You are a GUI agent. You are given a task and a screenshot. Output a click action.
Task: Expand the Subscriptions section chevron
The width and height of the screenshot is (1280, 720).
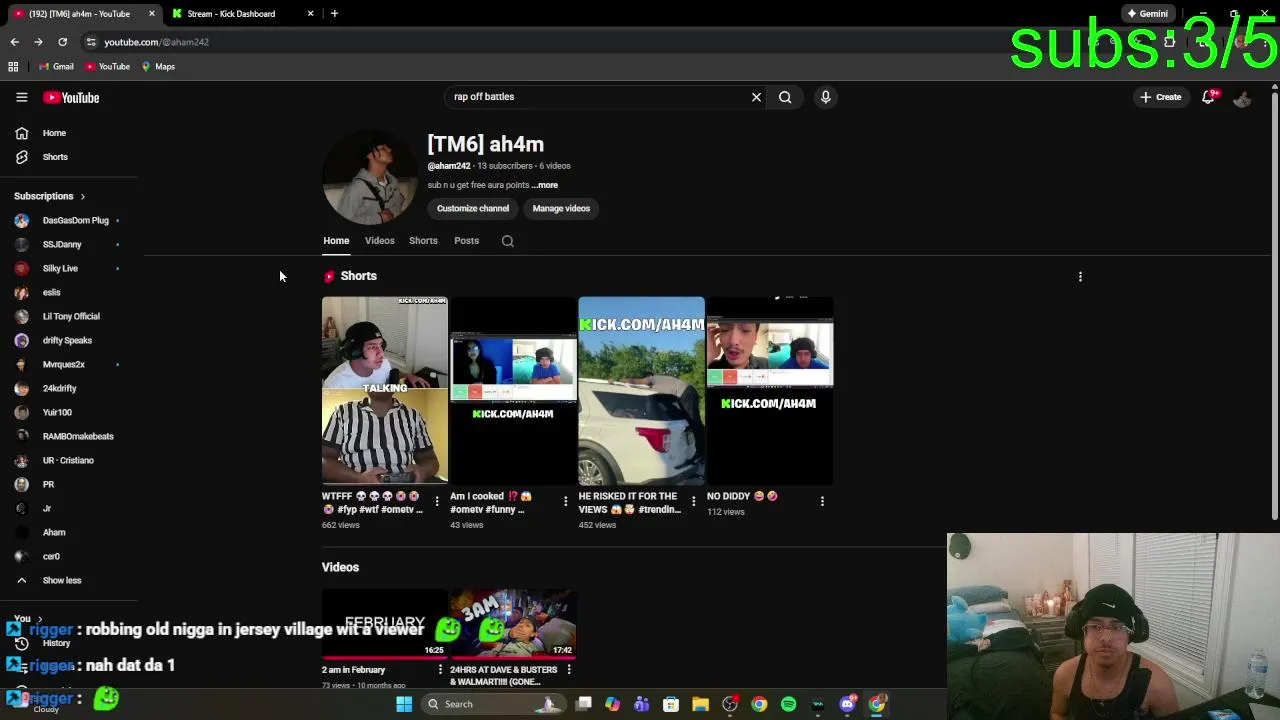[82, 196]
